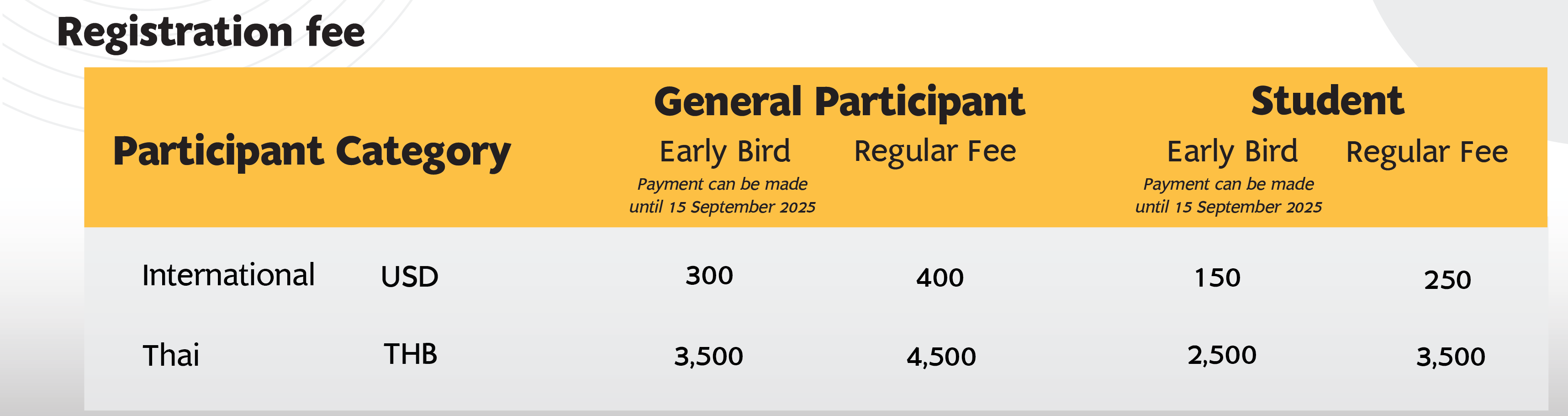This screenshot has height=416, width=1568.
Task: Click payment deadline note under Student
Action: point(1228,196)
